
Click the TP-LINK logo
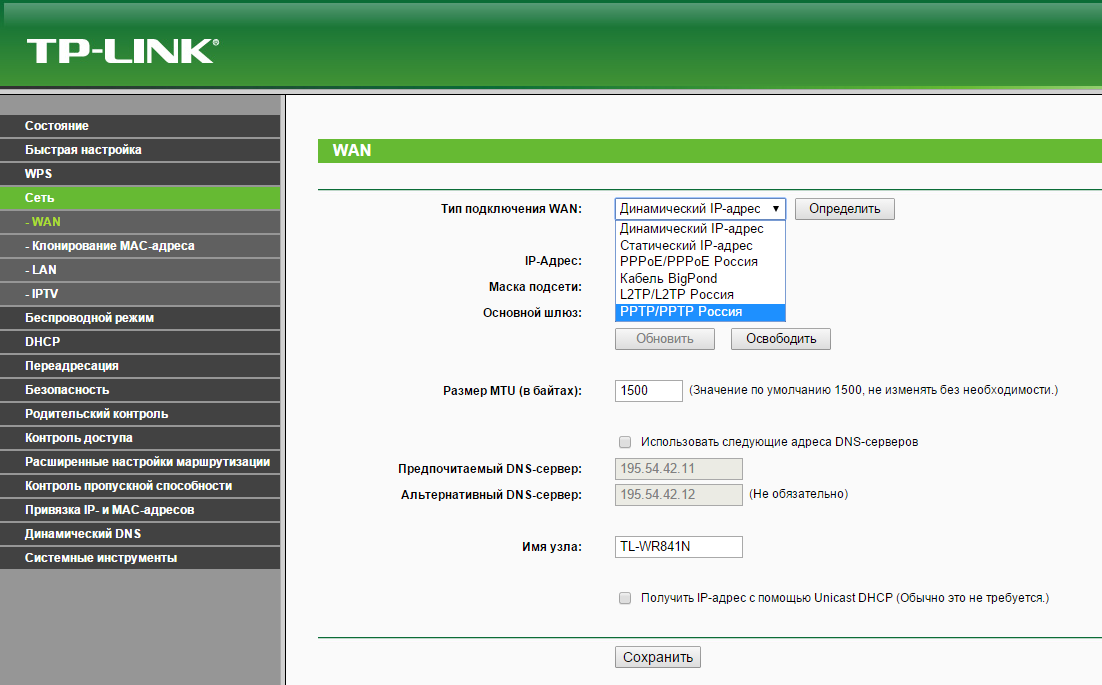tap(122, 51)
